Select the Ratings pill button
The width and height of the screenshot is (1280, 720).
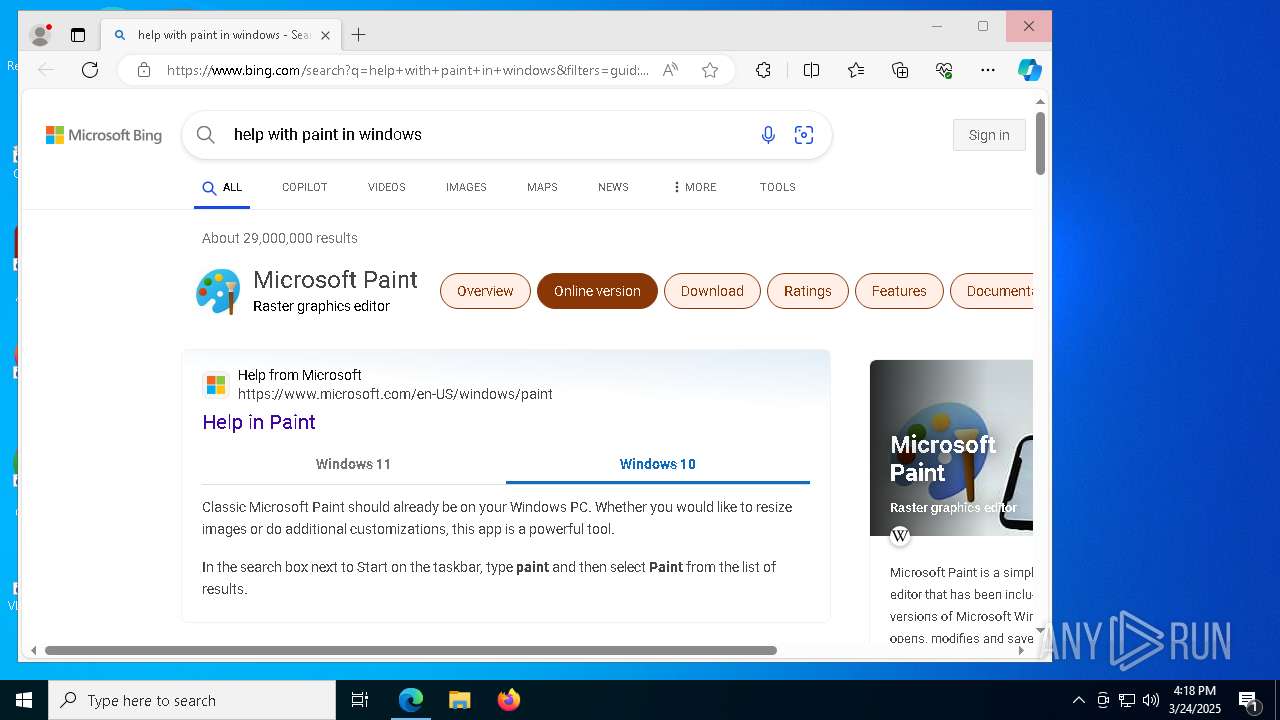pyautogui.click(x=808, y=291)
